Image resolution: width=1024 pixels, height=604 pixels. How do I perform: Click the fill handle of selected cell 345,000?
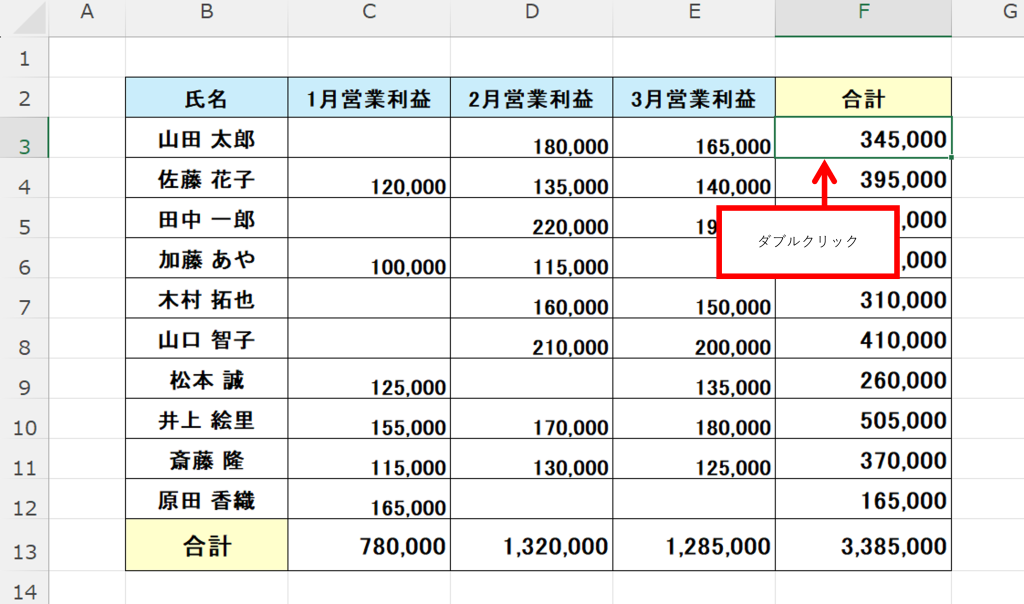[x=952, y=157]
